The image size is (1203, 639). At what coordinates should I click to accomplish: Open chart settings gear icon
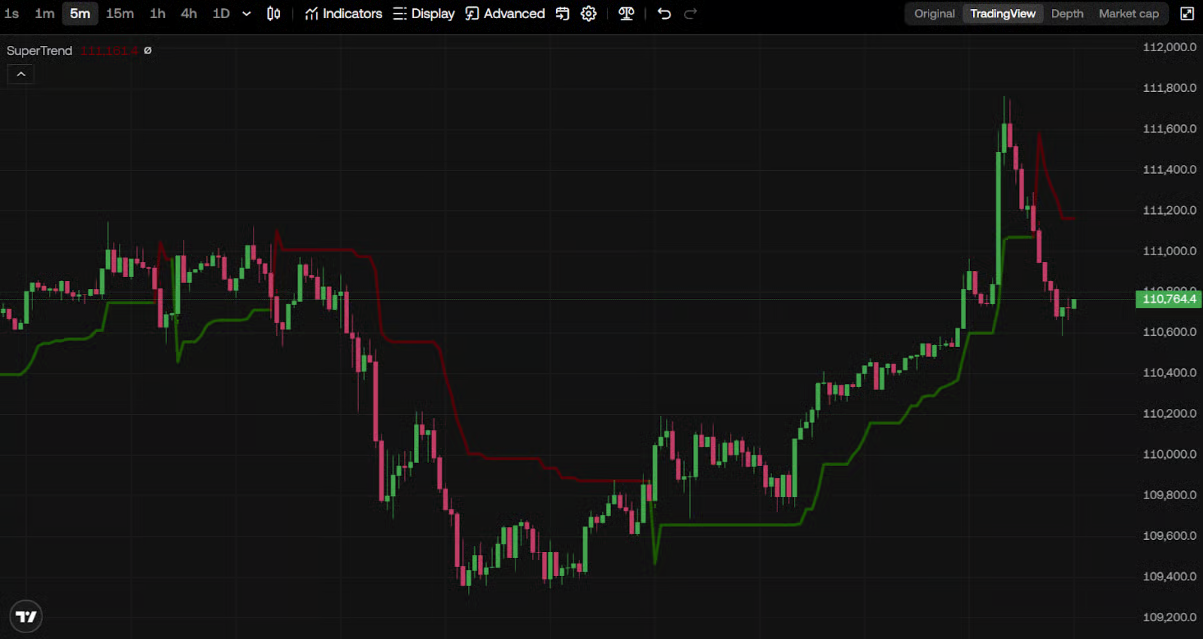tap(589, 14)
